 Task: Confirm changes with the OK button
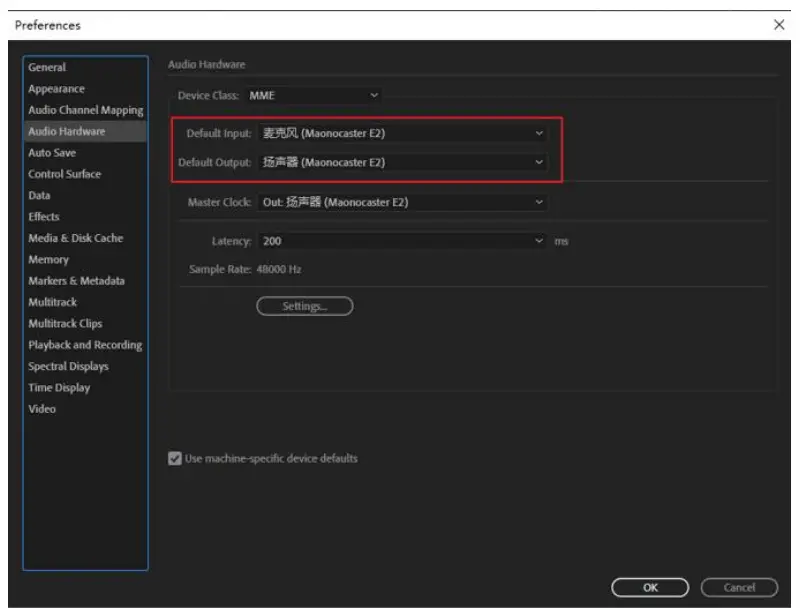pos(650,588)
